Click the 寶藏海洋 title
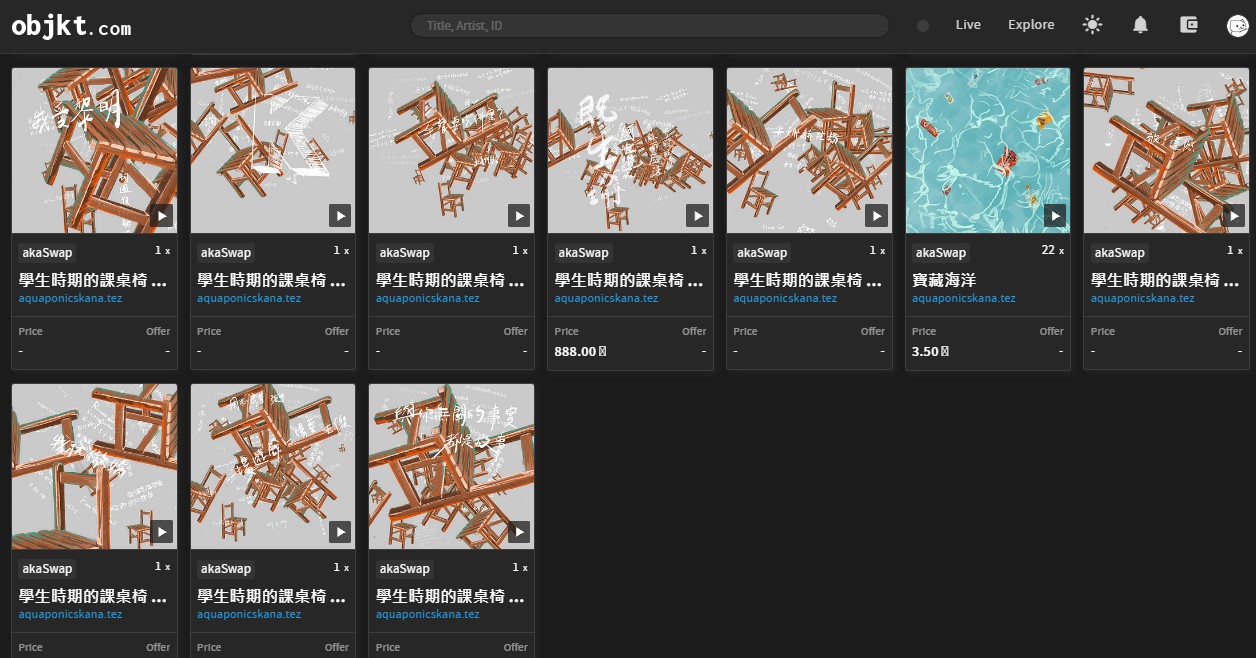This screenshot has width=1256, height=658. 939,280
